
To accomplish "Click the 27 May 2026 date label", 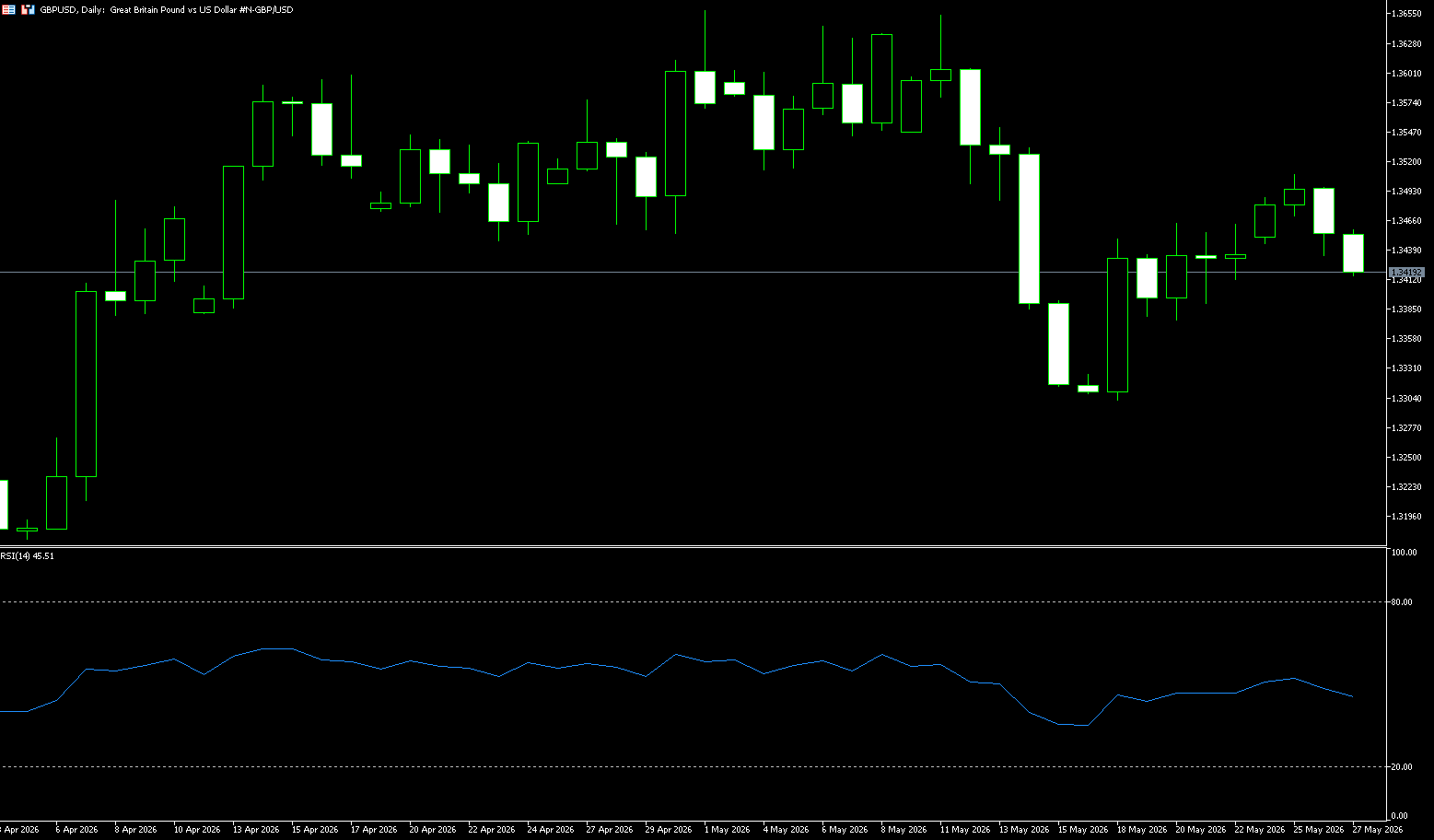I will tap(1377, 830).
